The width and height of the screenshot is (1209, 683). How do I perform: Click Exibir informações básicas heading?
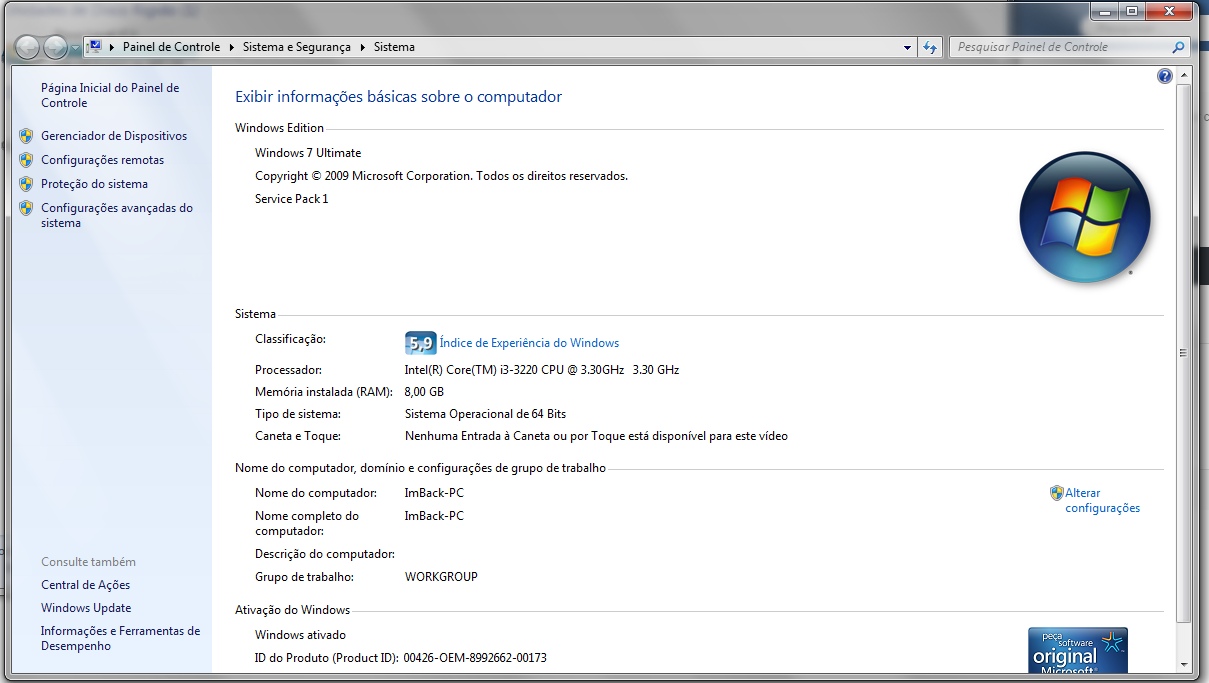398,97
